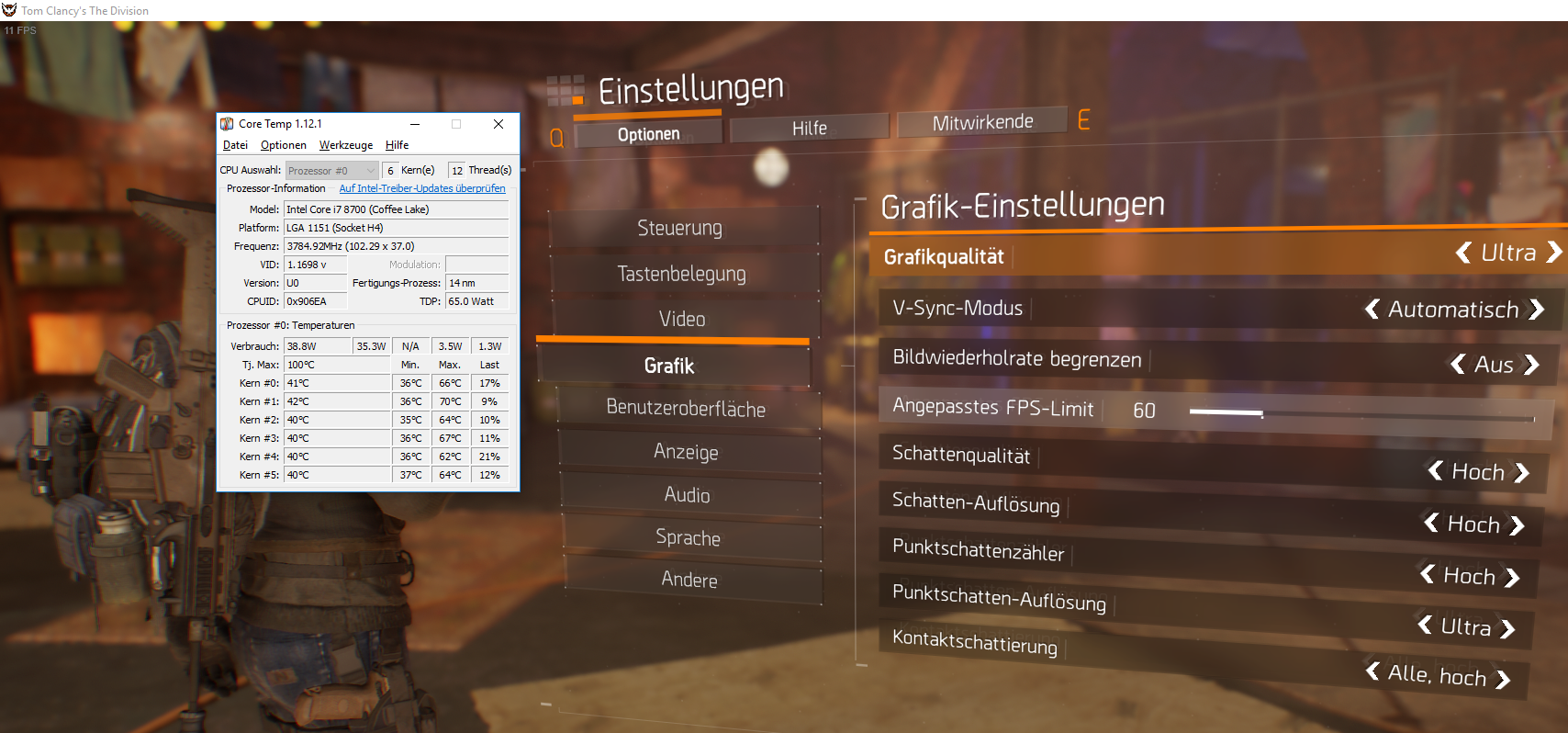Click the Core Temp app icon in title bar
The image size is (1568, 733).
click(x=227, y=124)
